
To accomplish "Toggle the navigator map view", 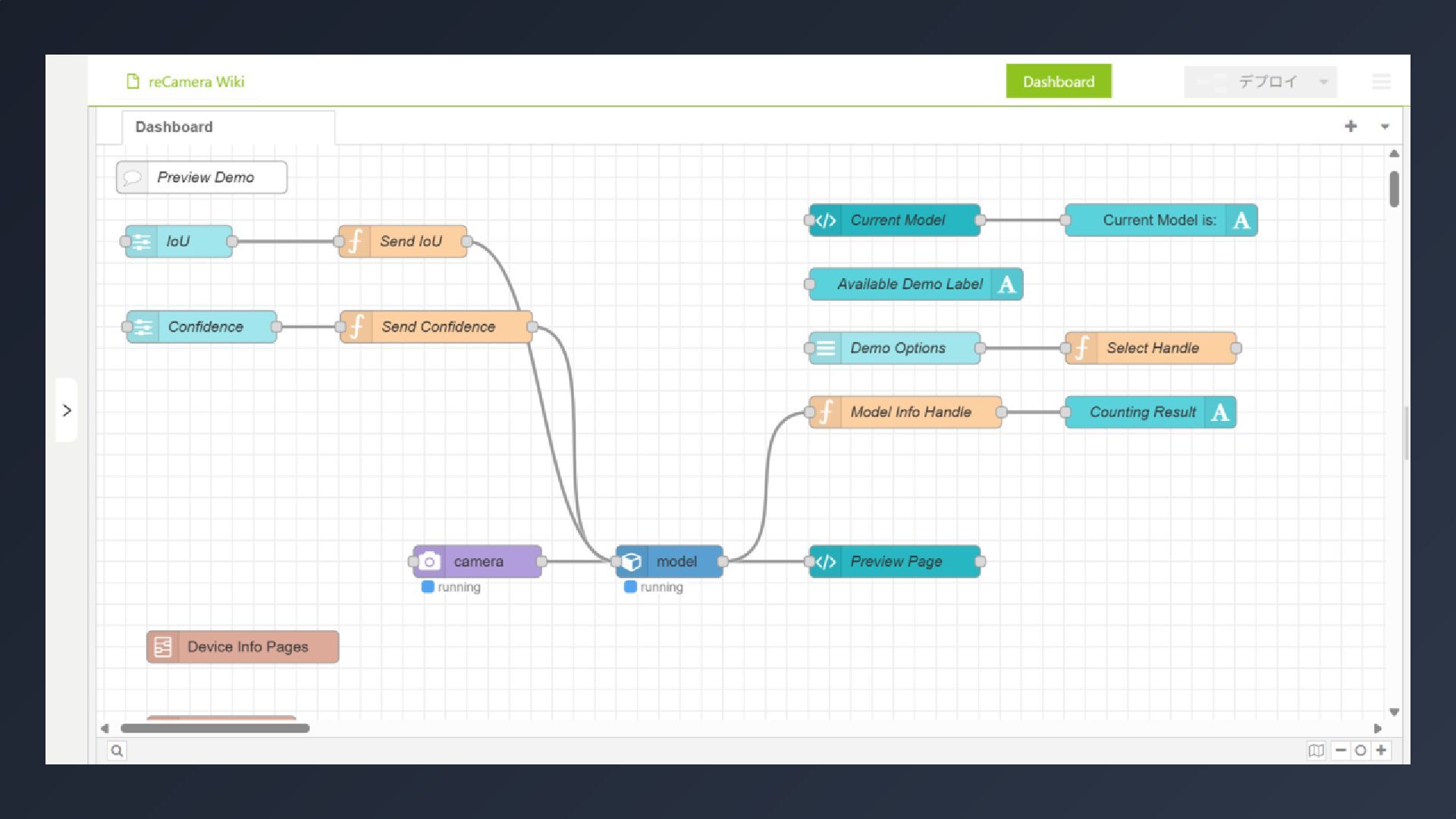I will tap(1316, 751).
